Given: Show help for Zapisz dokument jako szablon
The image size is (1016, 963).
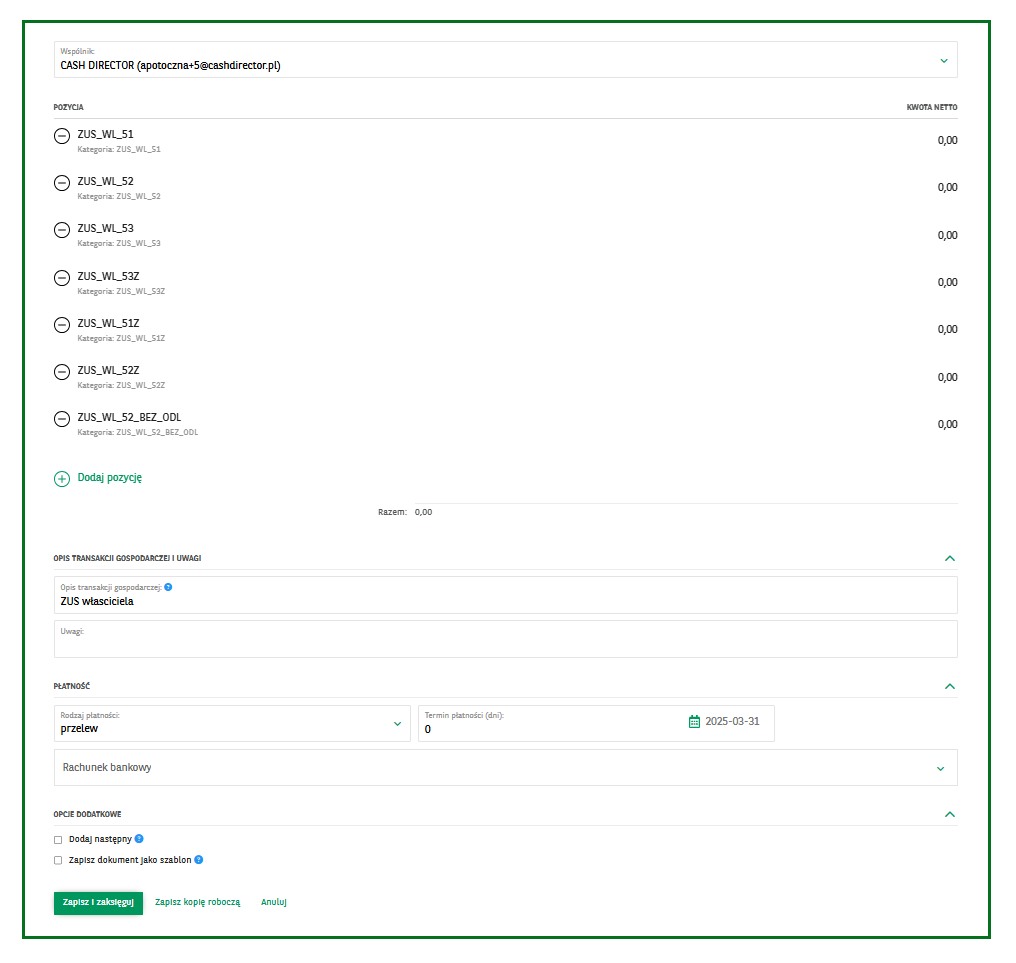Looking at the screenshot, I should click(x=199, y=860).
